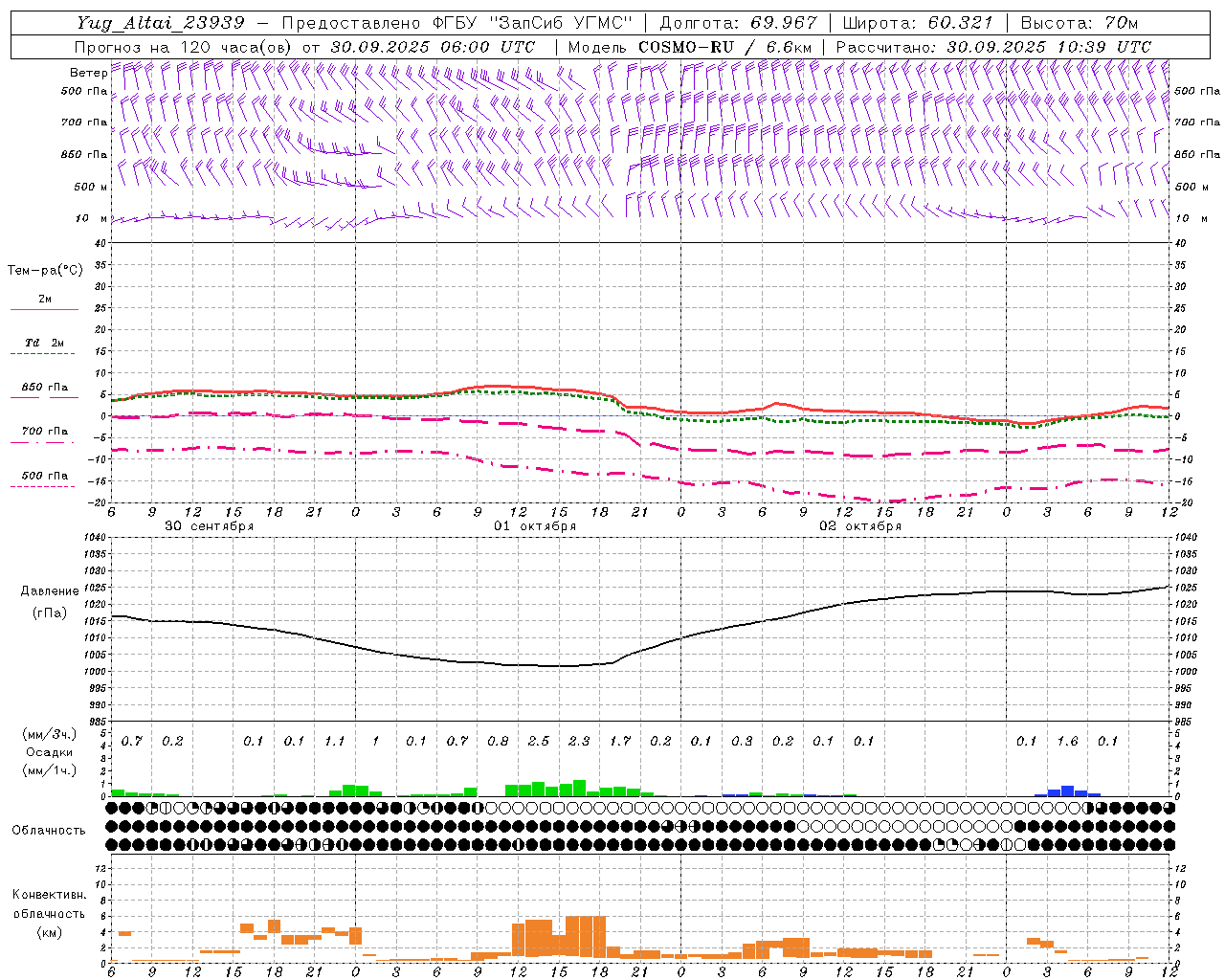Click the latitude value Широта: 60.321
Viewport: 1225px width, 980px height.
(x=919, y=23)
